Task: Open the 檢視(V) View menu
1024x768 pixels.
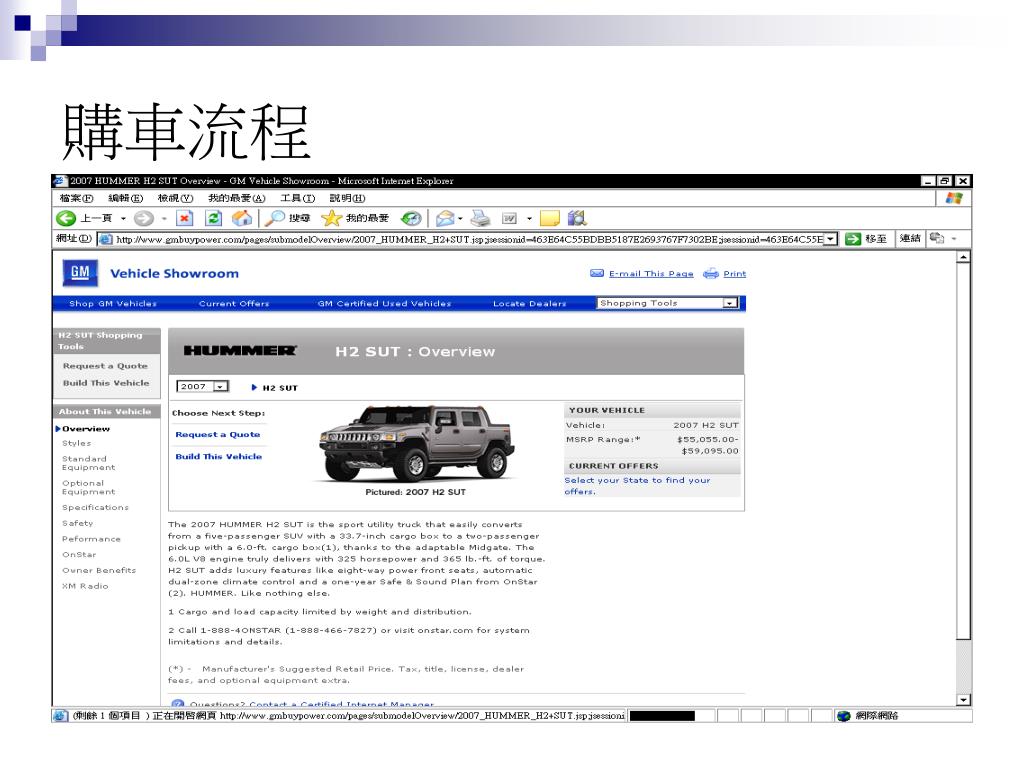Action: (175, 198)
